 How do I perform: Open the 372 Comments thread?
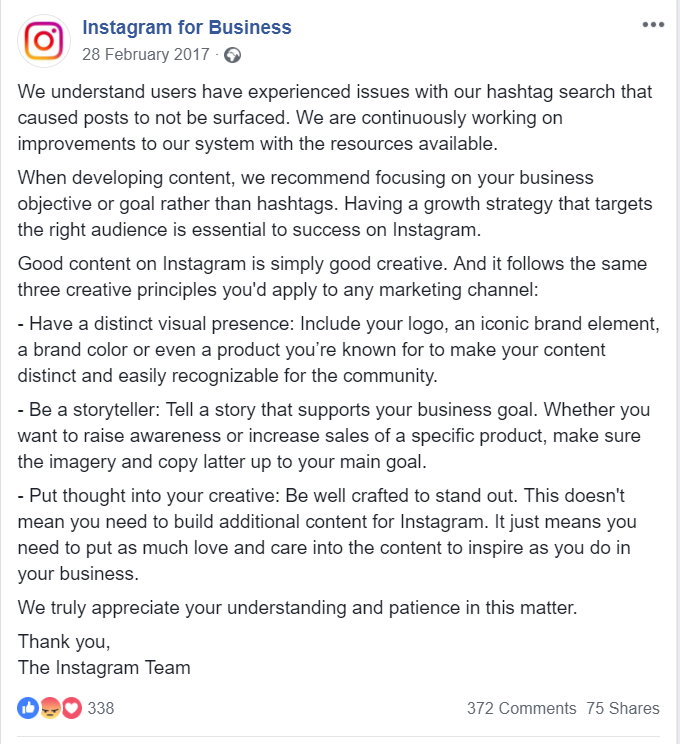tap(521, 708)
